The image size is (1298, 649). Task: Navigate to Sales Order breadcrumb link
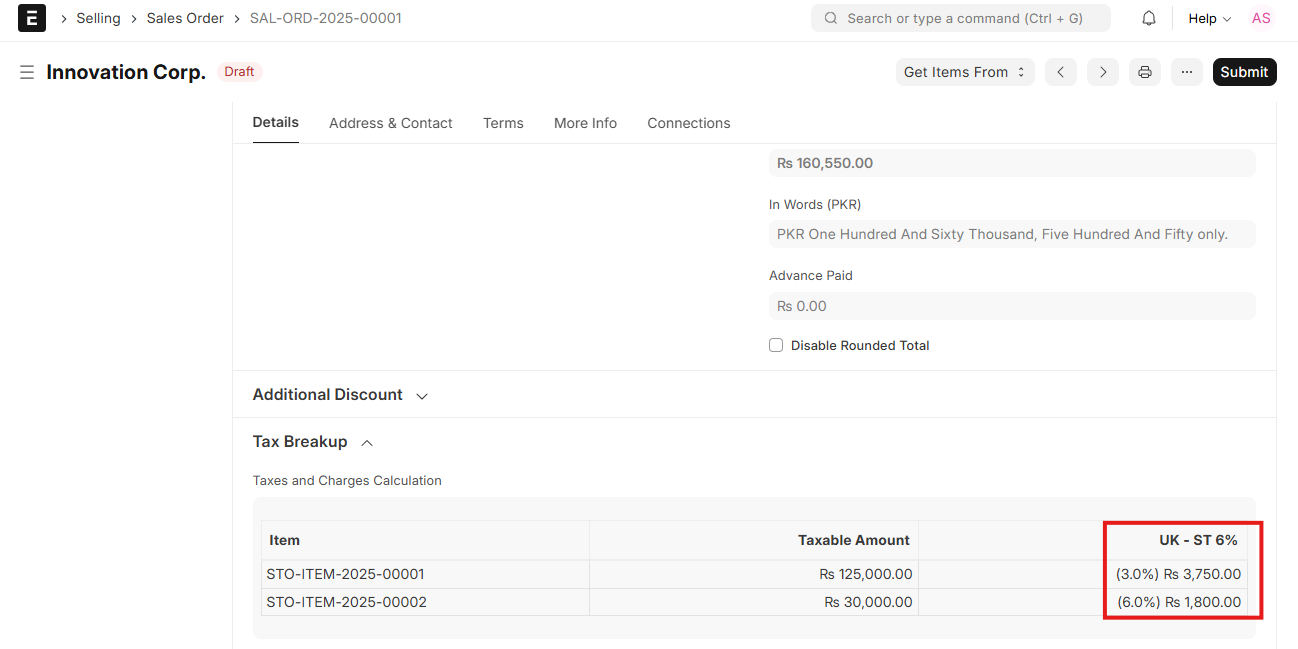185,18
